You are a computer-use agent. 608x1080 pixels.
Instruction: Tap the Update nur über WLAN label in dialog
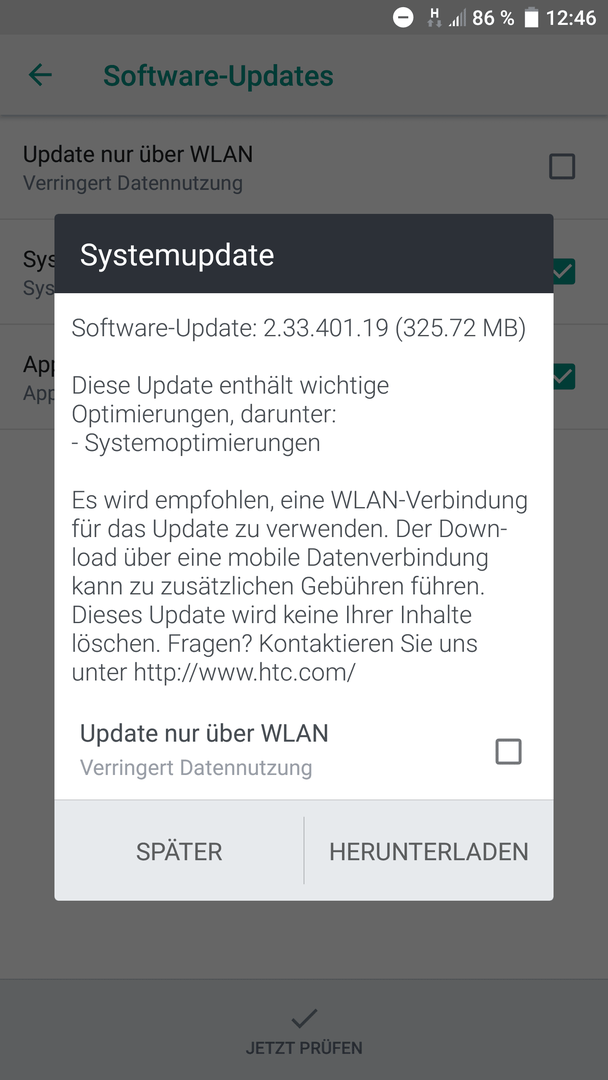204,734
